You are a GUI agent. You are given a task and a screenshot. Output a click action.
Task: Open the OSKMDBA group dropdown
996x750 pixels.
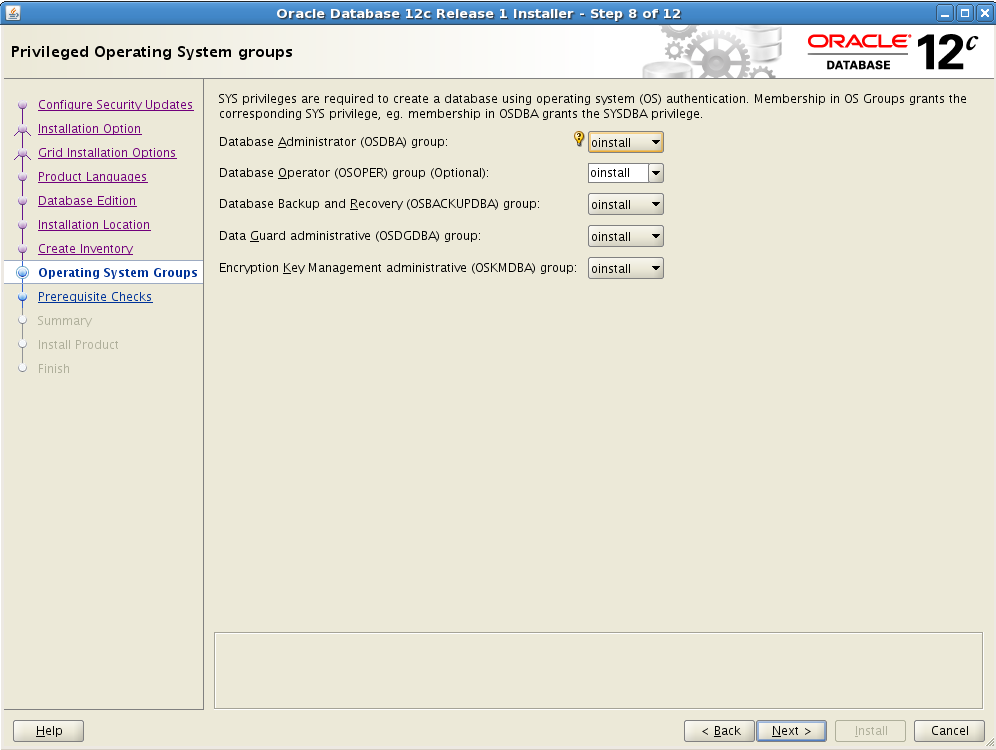pos(626,269)
